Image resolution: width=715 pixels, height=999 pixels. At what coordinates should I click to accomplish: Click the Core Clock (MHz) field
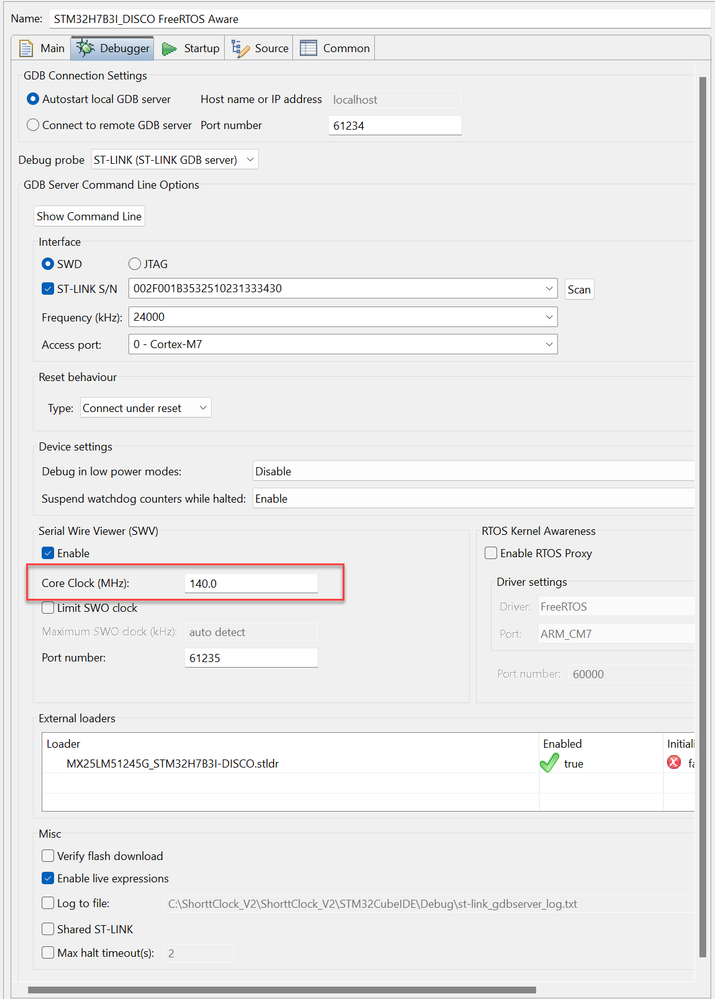pyautogui.click(x=251, y=583)
